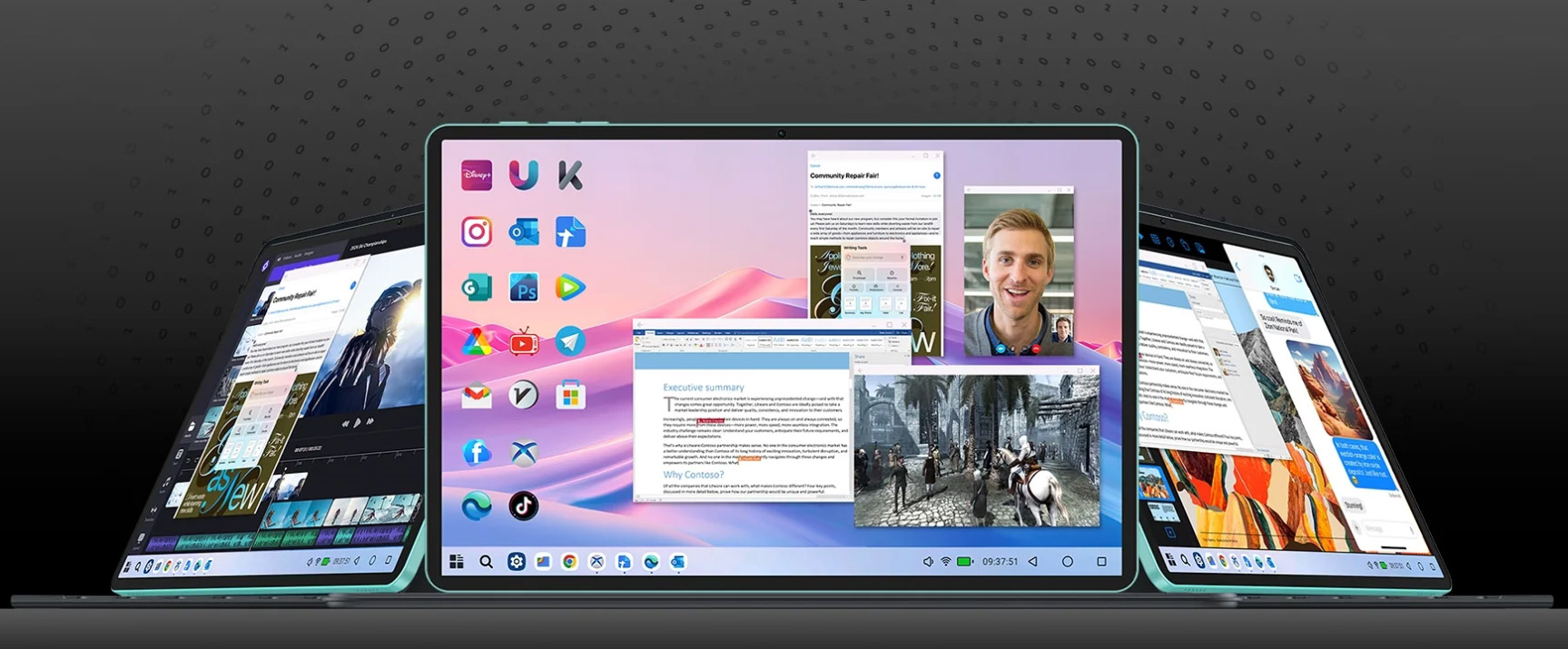This screenshot has width=1568, height=649.
Task: Select the Community Repair Fair! email title
Action: (844, 175)
